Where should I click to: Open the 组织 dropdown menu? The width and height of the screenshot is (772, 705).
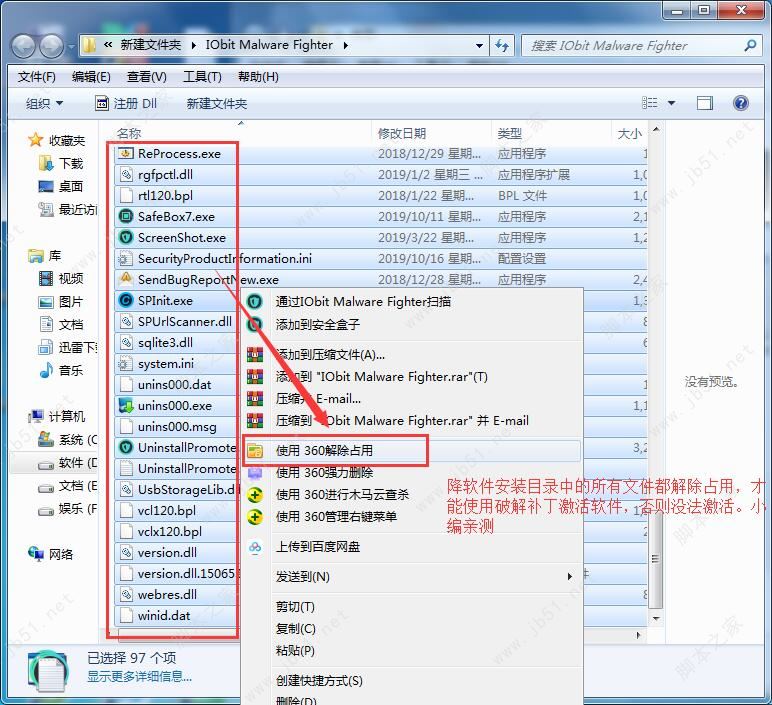point(44,103)
